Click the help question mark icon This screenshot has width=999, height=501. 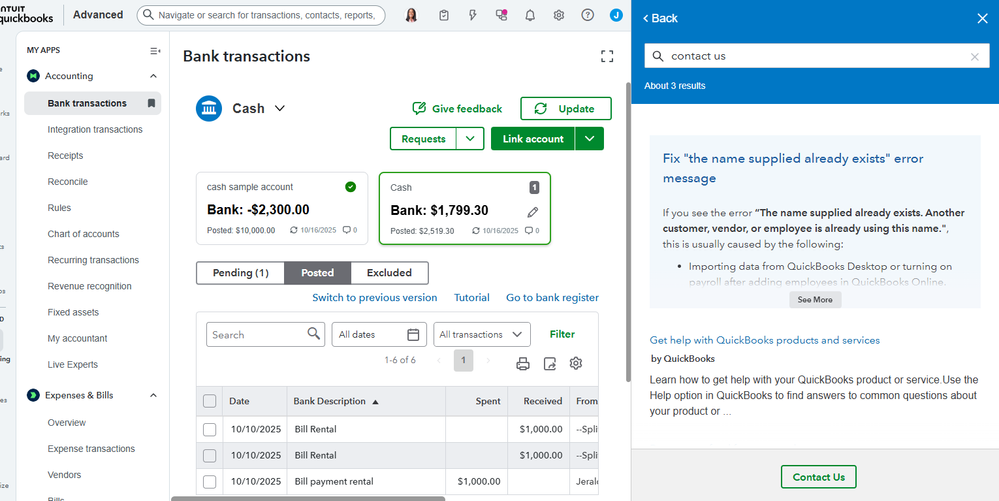[587, 15]
